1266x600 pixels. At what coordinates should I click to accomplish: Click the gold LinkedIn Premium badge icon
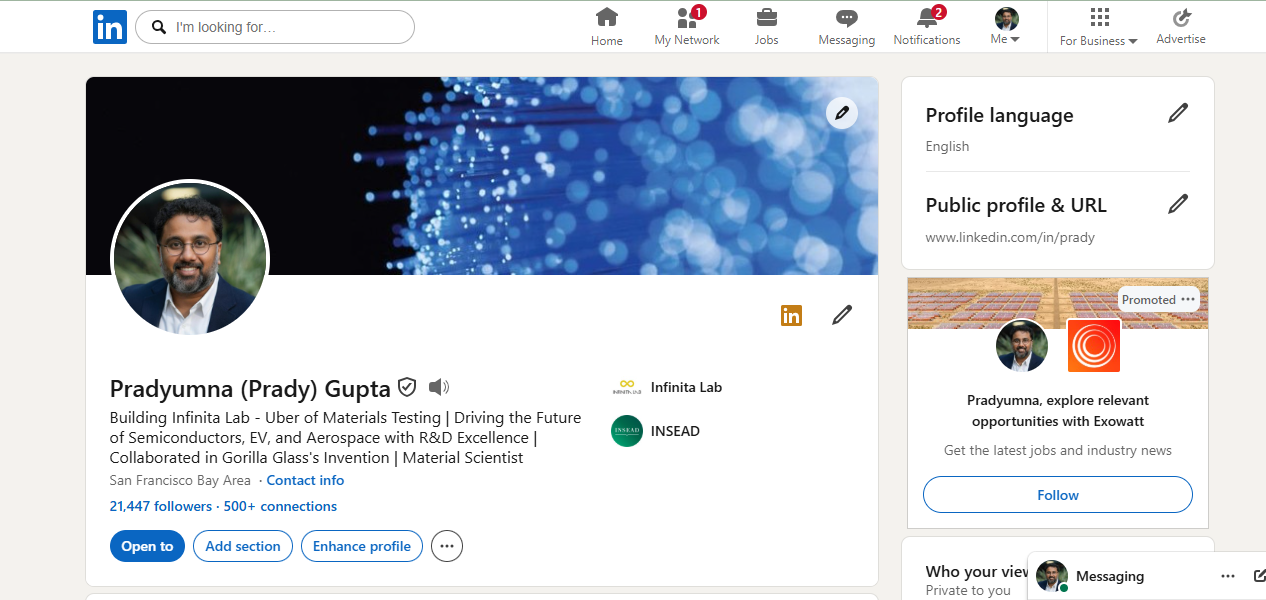(791, 316)
